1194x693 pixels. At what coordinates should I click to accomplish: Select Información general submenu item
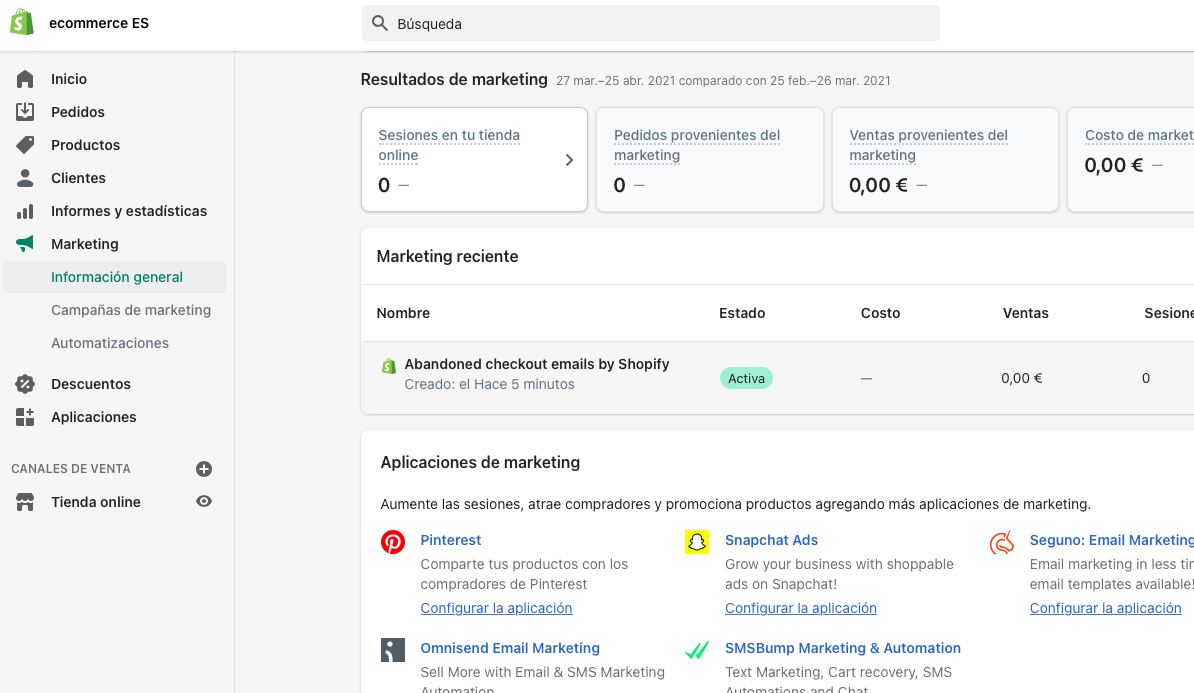[114, 277]
